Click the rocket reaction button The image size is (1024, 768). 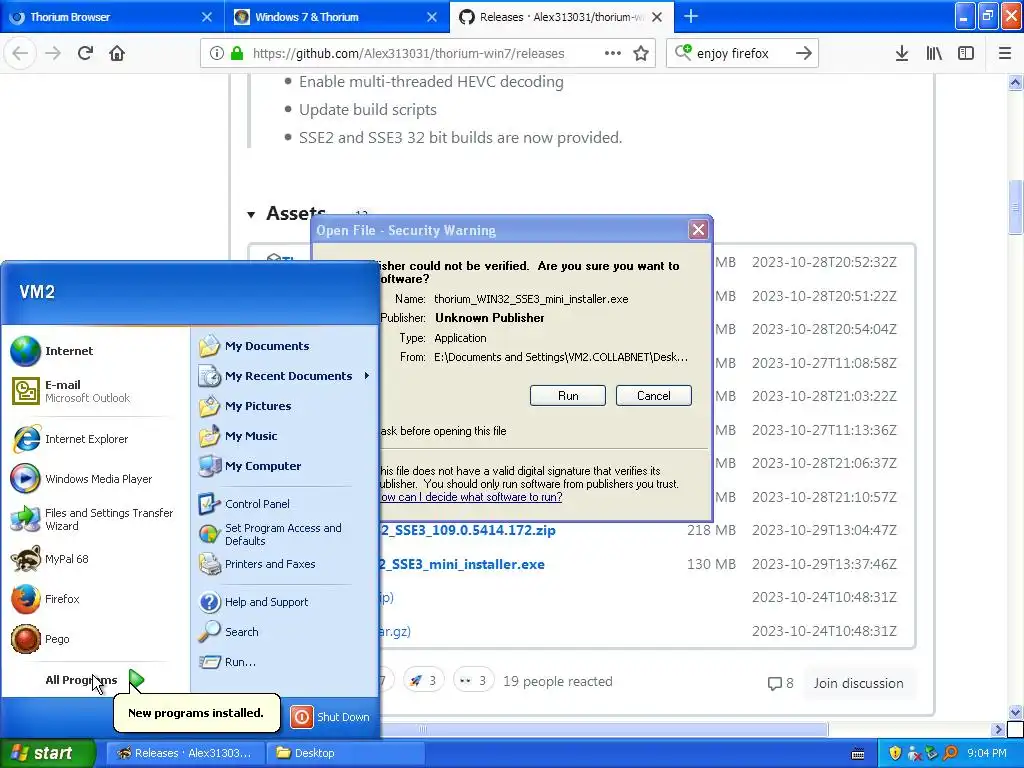tap(423, 681)
